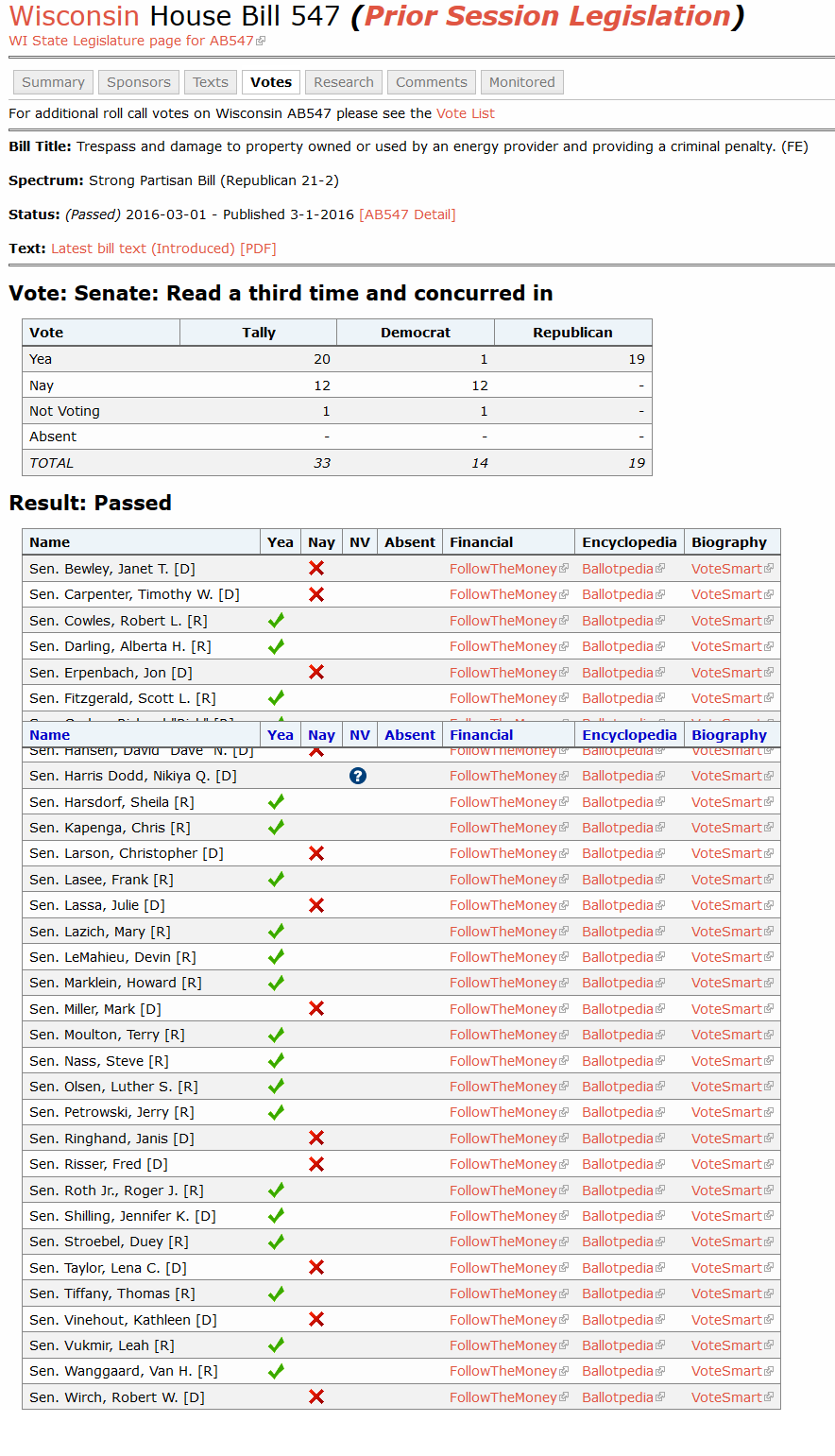Sort by Name in floating table header
This screenshot has width=835, height=1456.
50,735
